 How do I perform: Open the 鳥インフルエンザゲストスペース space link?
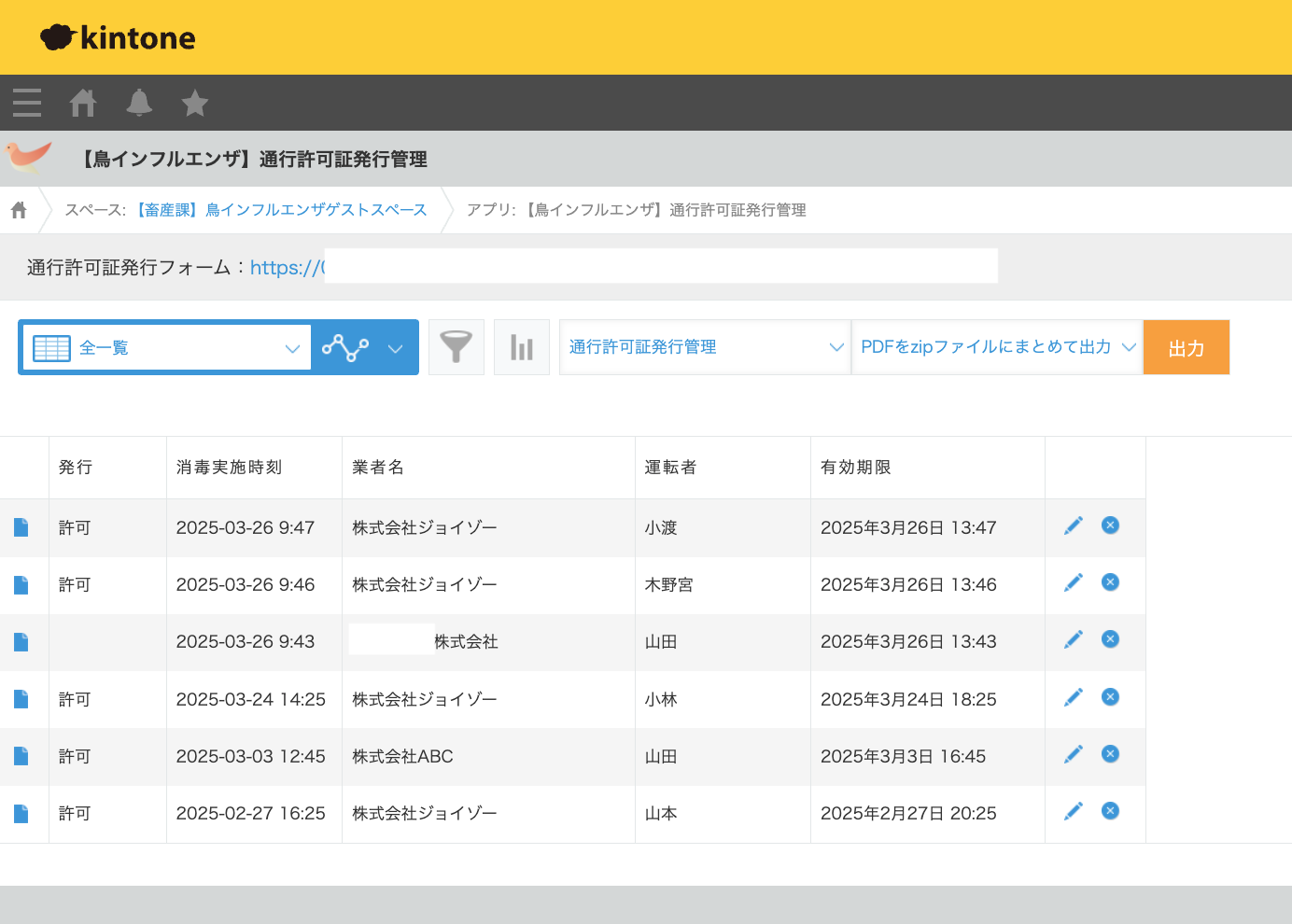282,210
